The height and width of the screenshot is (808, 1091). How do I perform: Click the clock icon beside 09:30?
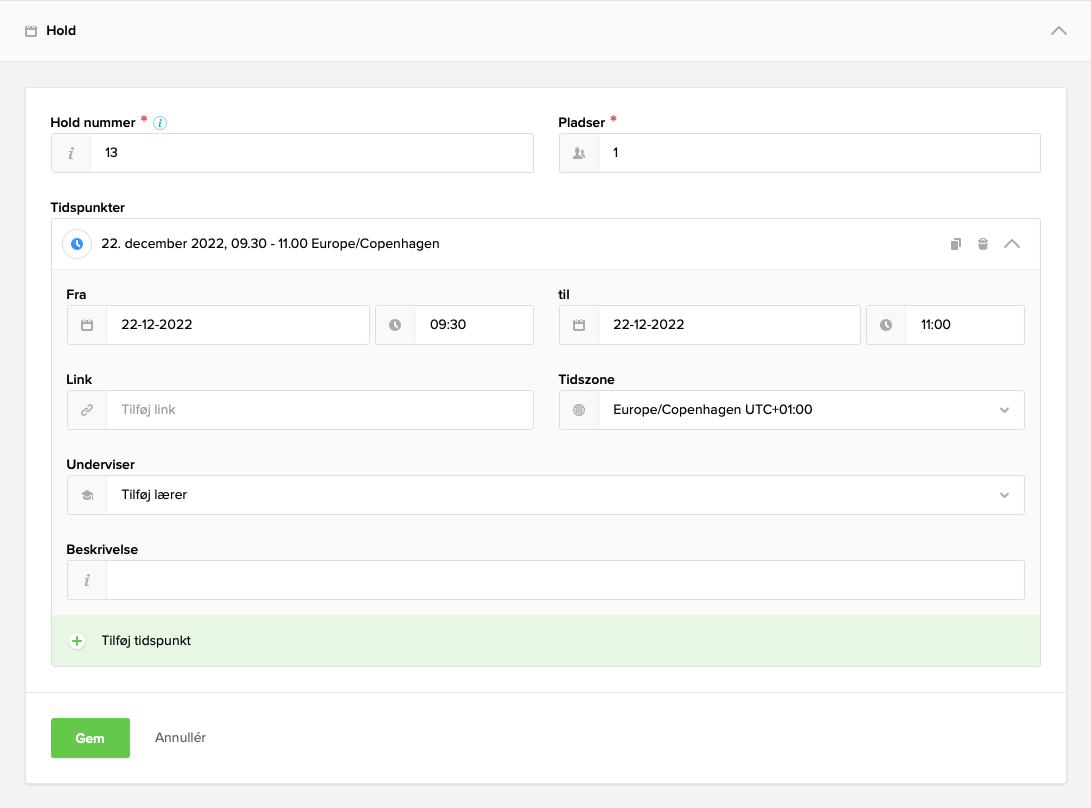click(395, 325)
